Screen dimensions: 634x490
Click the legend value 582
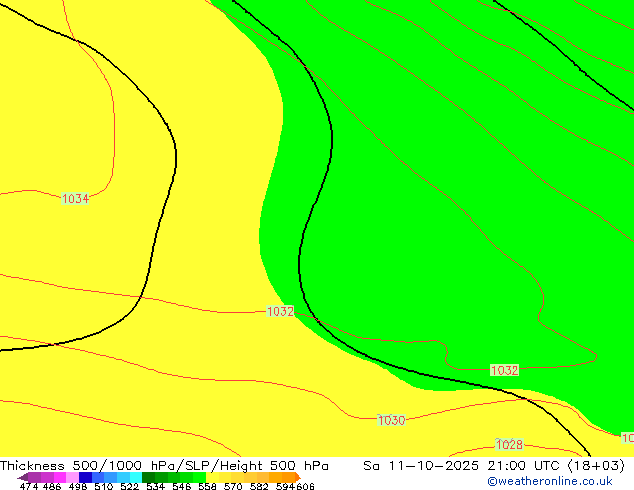pos(259,486)
